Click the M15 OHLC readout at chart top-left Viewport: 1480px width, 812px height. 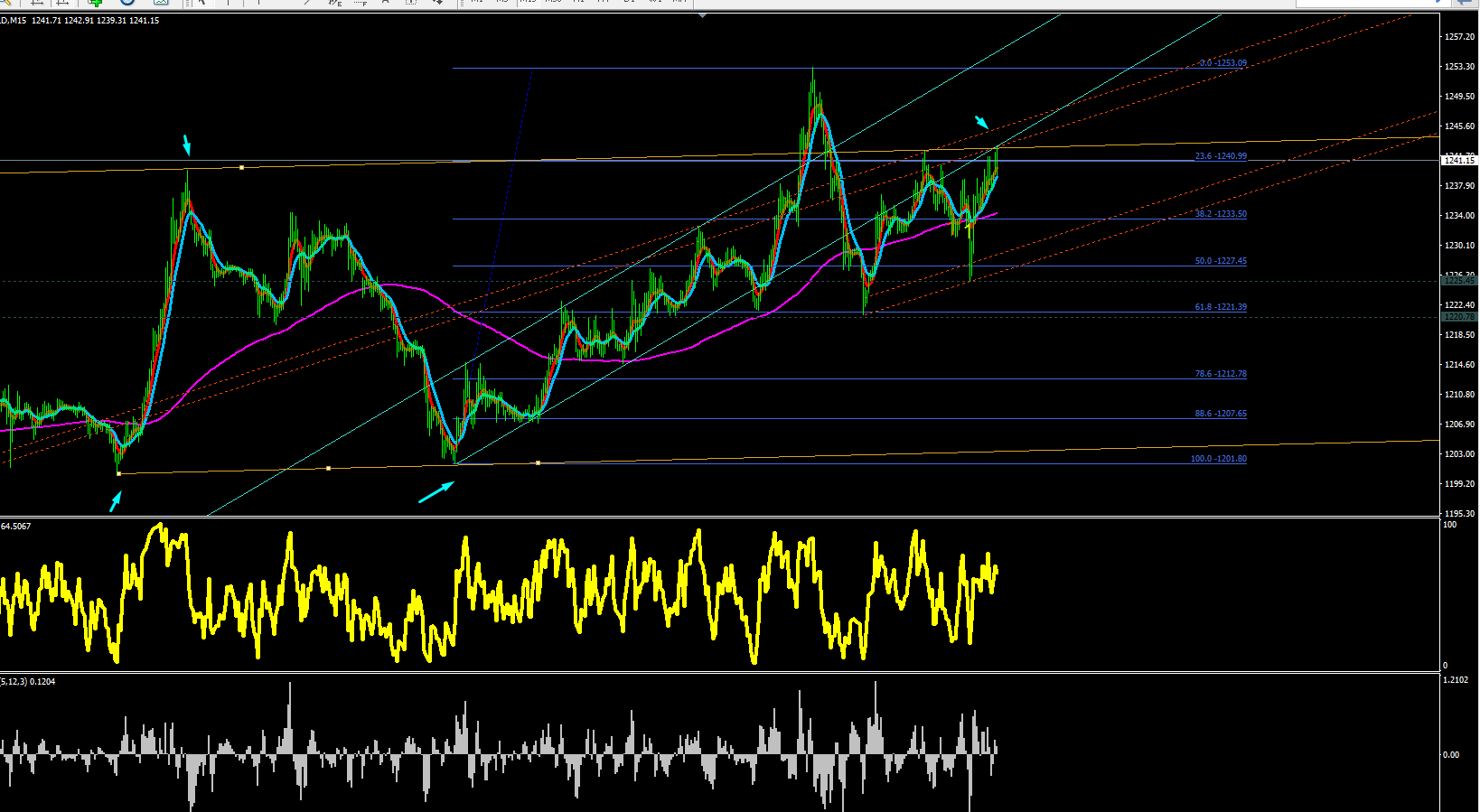tap(80, 20)
